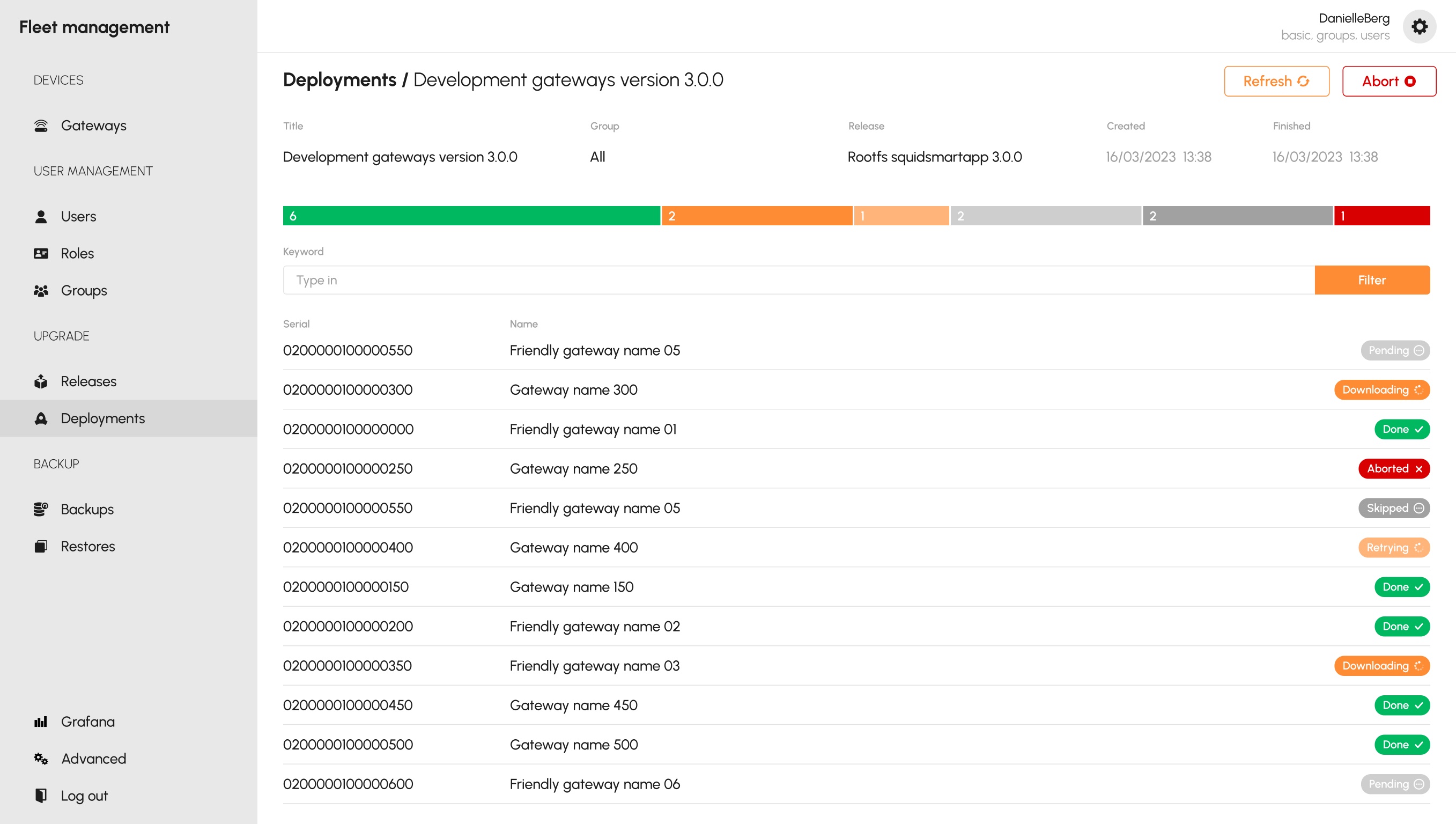This screenshot has width=1456, height=824.
Task: Select serial 0200000100000600
Action: (348, 784)
